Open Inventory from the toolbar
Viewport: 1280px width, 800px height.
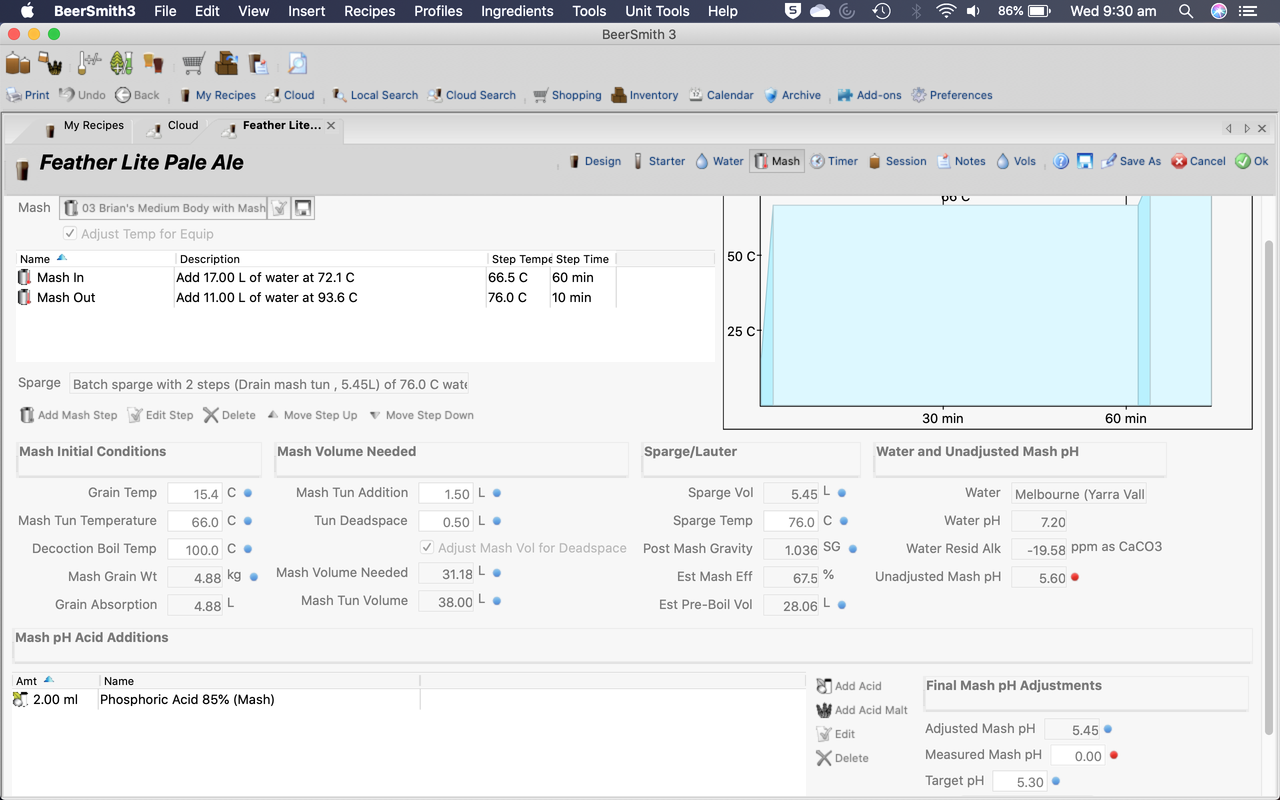pos(645,95)
